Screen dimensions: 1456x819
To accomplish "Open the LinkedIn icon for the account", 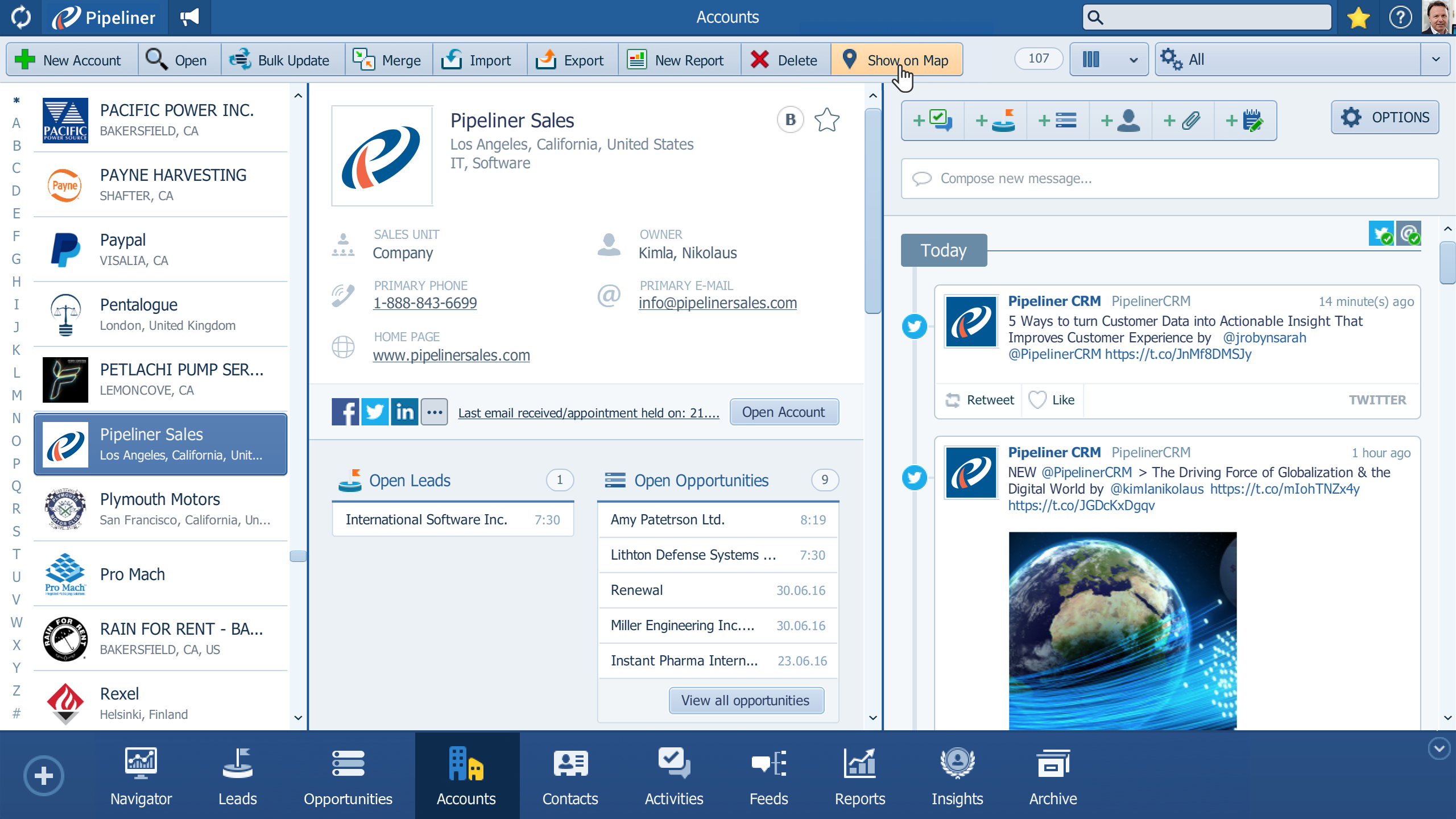I will click(404, 411).
